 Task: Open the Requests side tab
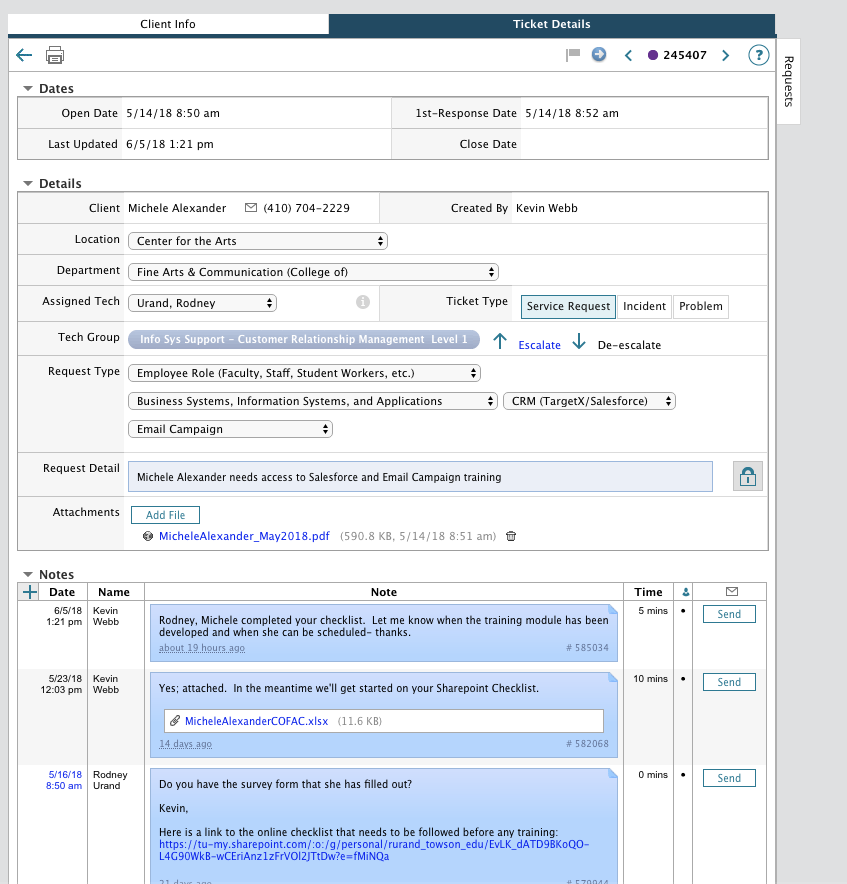[788, 81]
